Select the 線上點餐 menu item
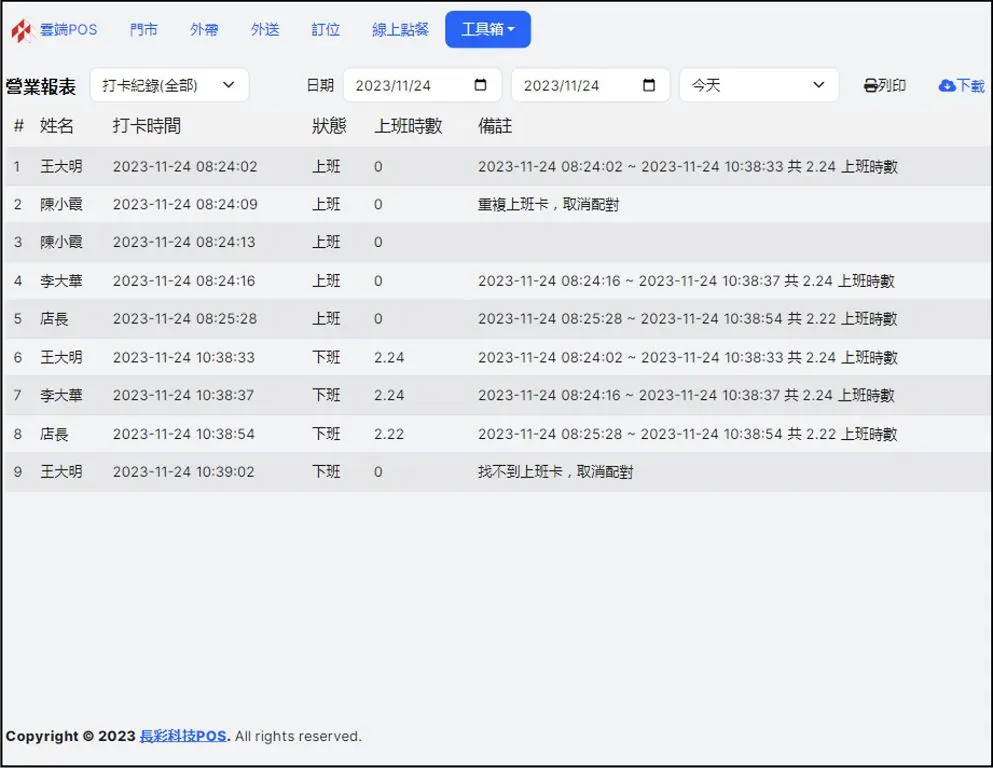 point(399,29)
